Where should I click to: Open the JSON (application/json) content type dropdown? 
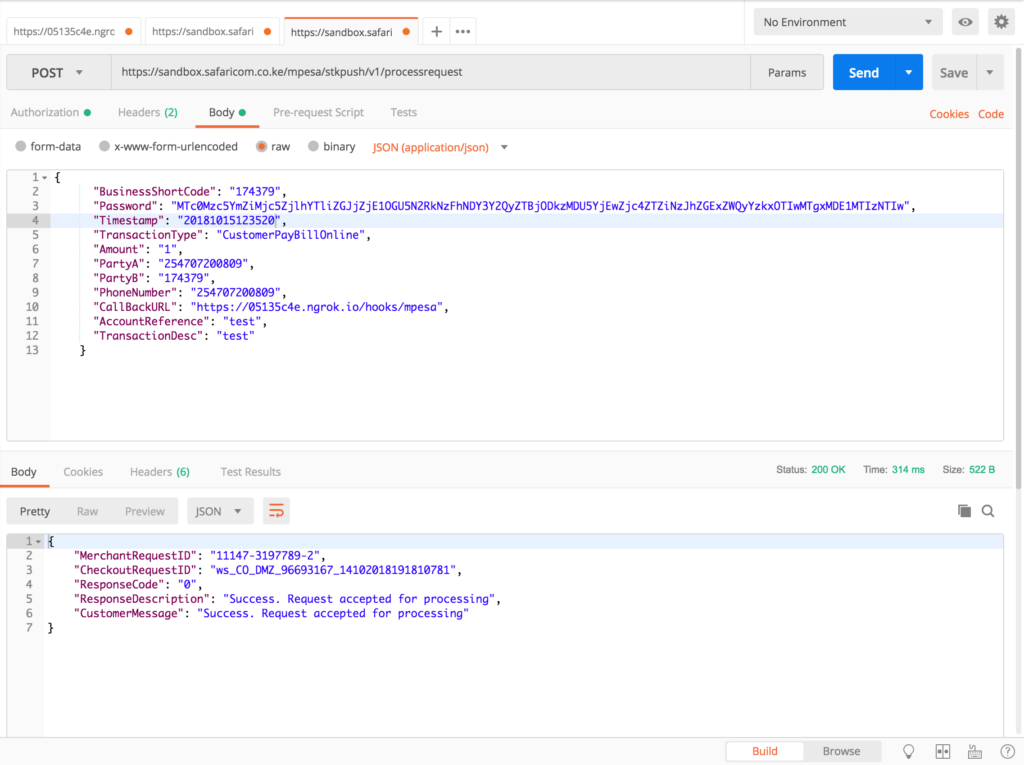click(x=440, y=147)
